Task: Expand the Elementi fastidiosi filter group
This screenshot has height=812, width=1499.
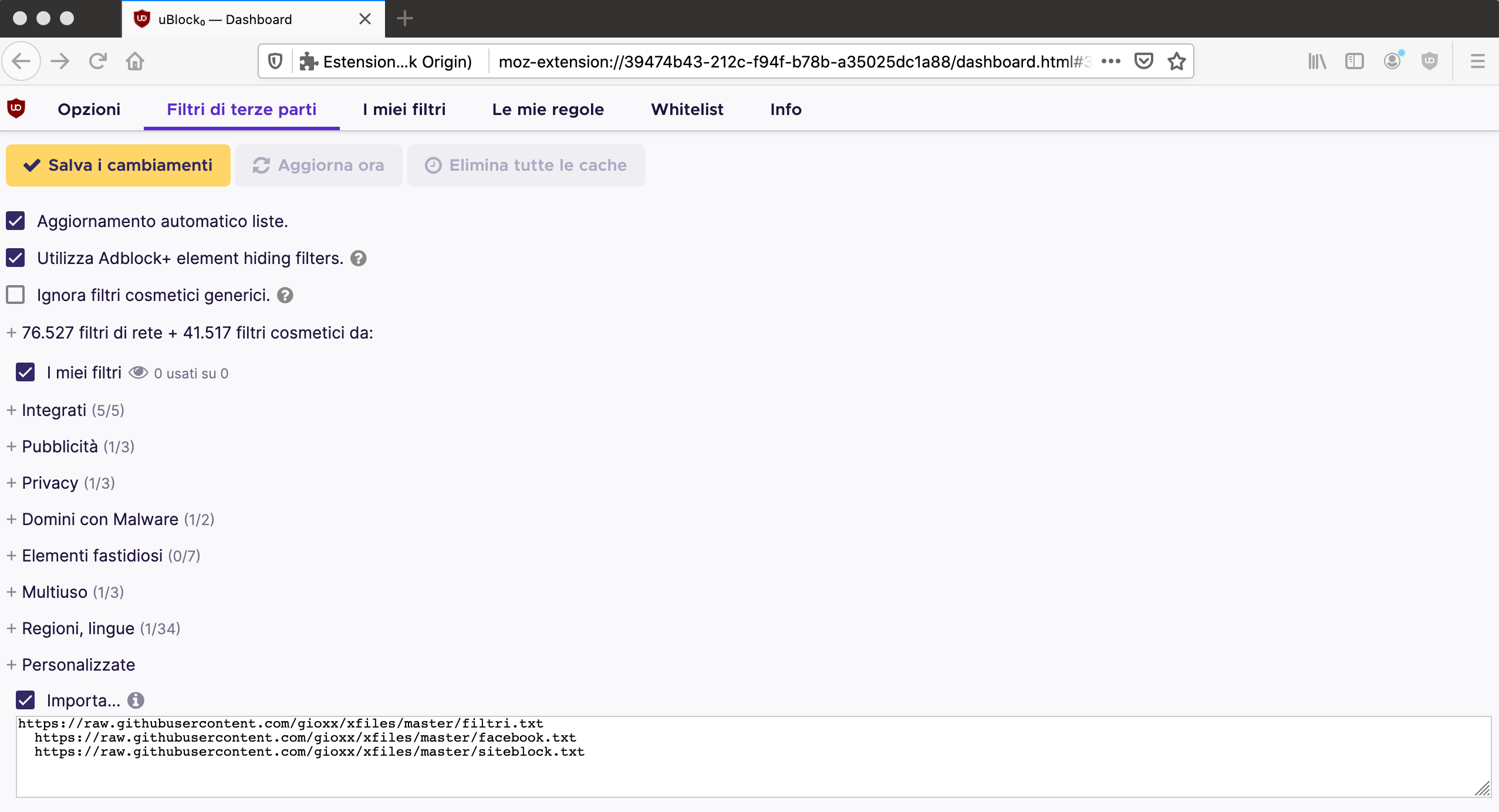Action: coord(92,556)
